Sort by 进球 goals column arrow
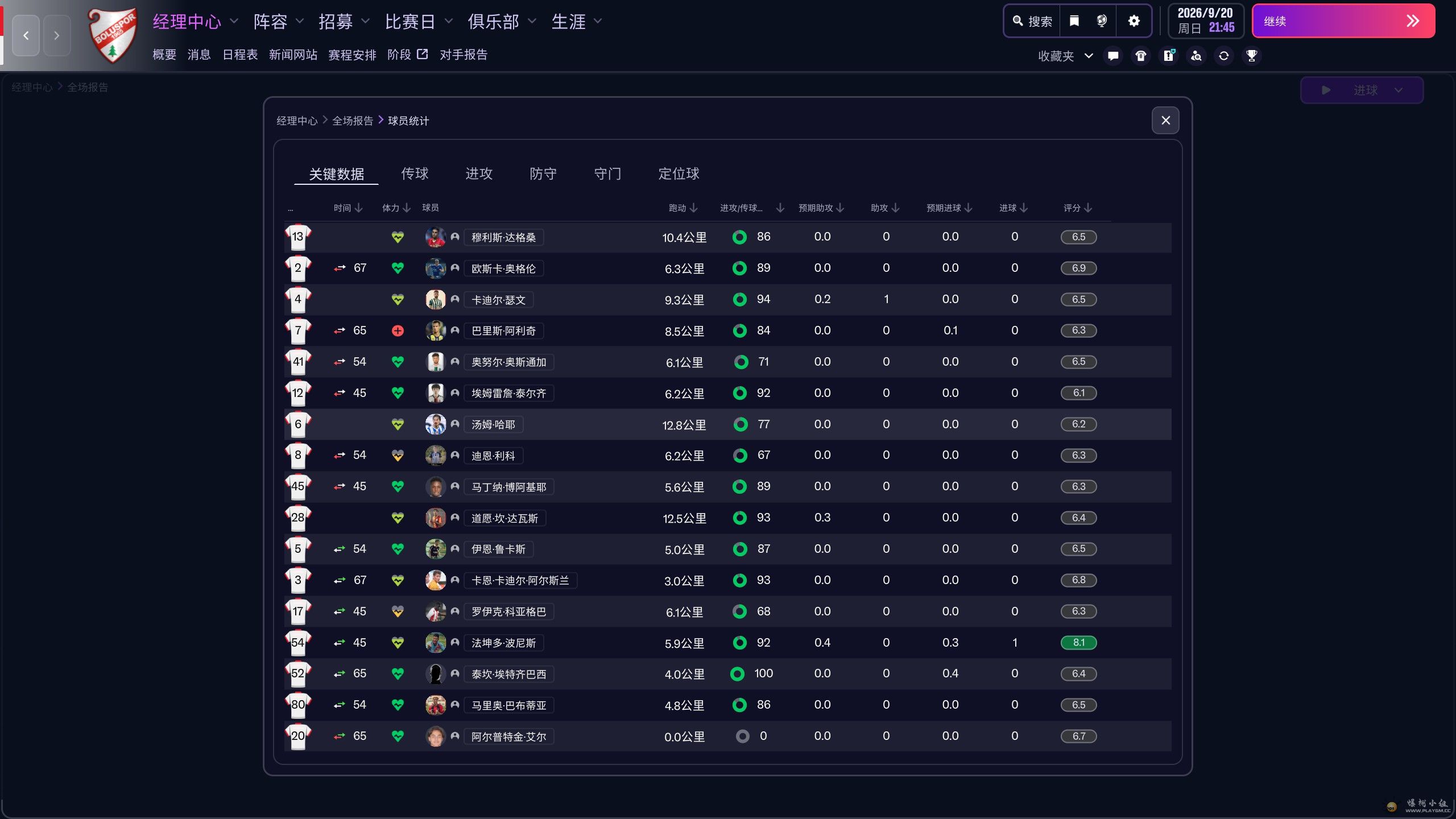The image size is (1456, 819). coord(1024,208)
